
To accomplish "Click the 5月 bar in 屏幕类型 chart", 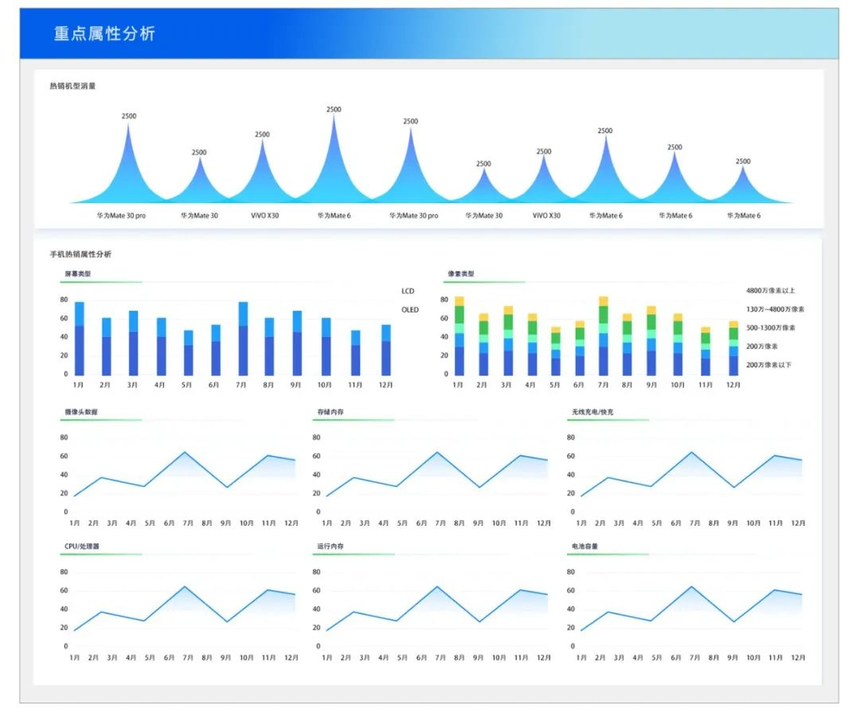I will tap(188, 353).
